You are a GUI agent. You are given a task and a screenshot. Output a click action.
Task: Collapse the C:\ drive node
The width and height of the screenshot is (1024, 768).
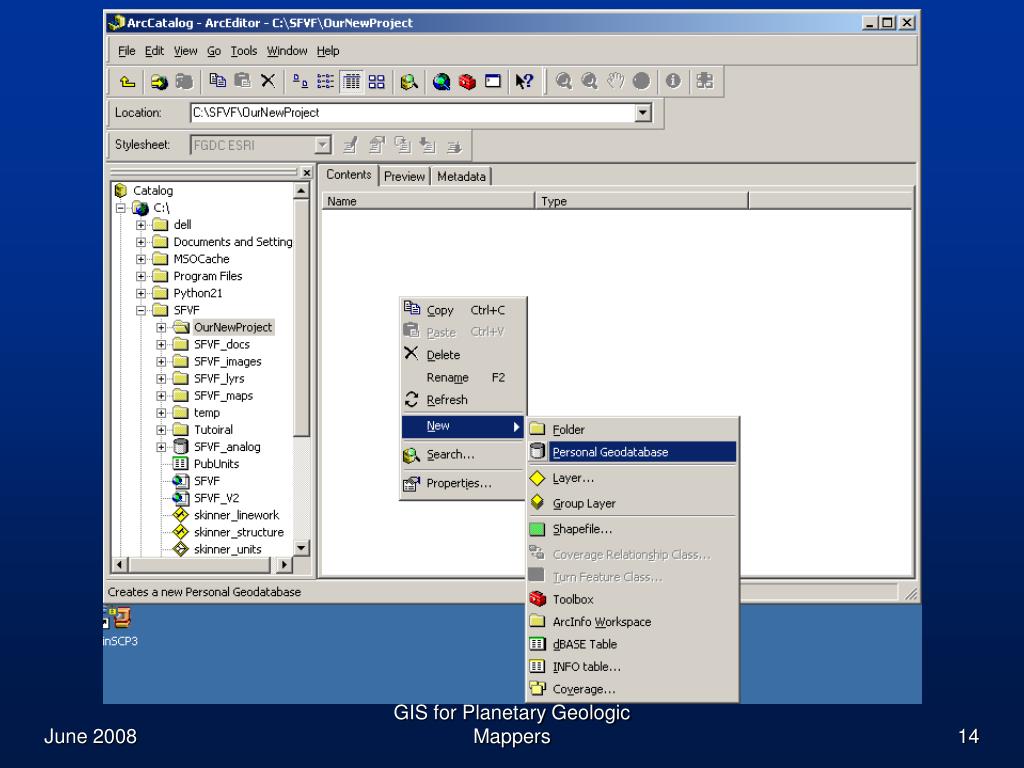121,208
